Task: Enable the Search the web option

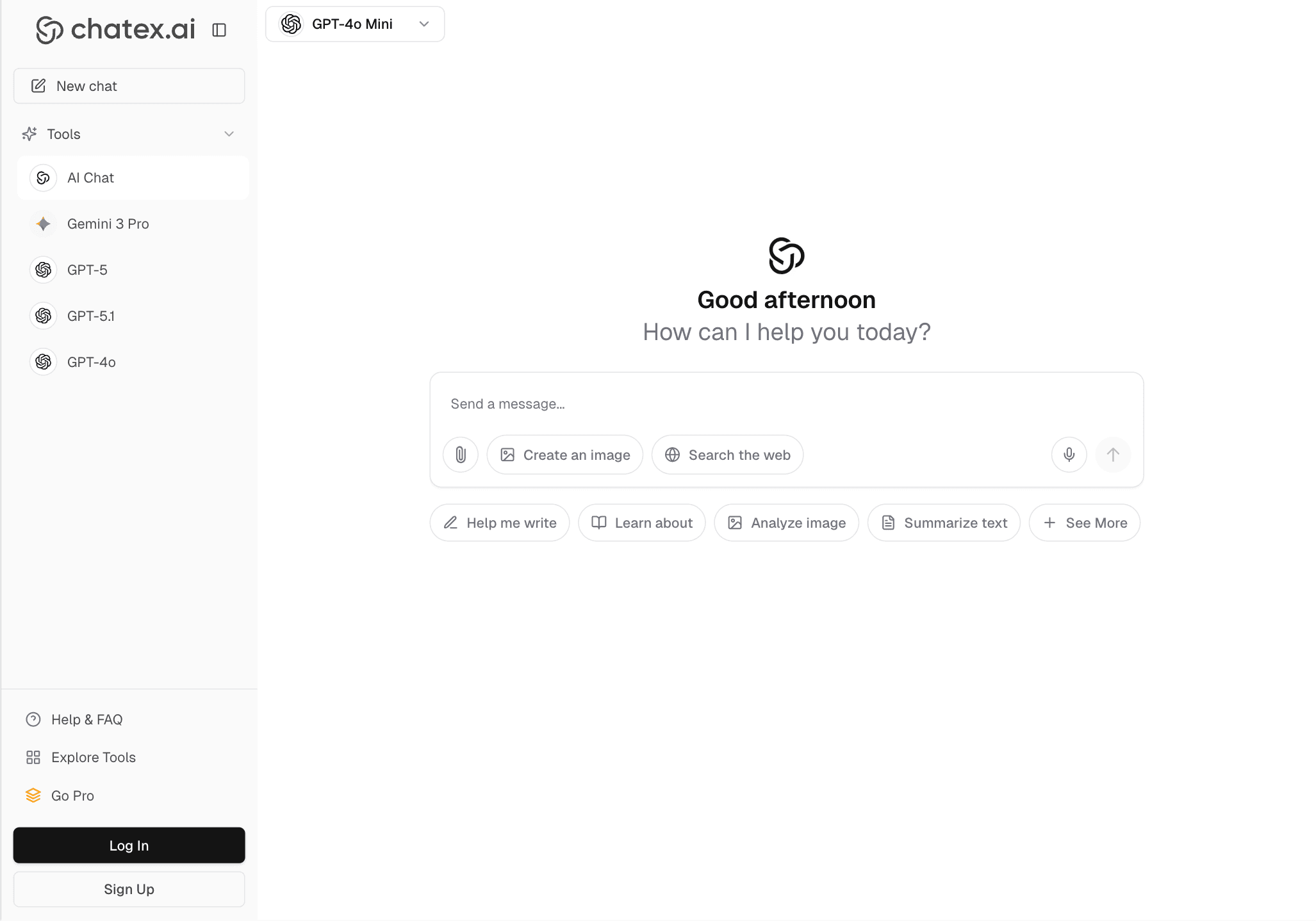Action: tap(727, 454)
